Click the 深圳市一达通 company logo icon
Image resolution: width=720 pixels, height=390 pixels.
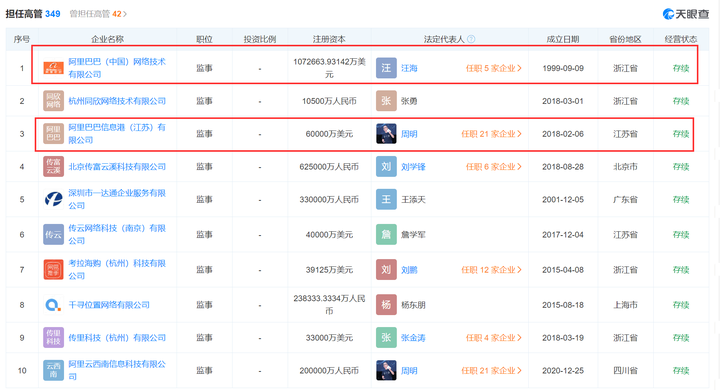click(x=53, y=199)
